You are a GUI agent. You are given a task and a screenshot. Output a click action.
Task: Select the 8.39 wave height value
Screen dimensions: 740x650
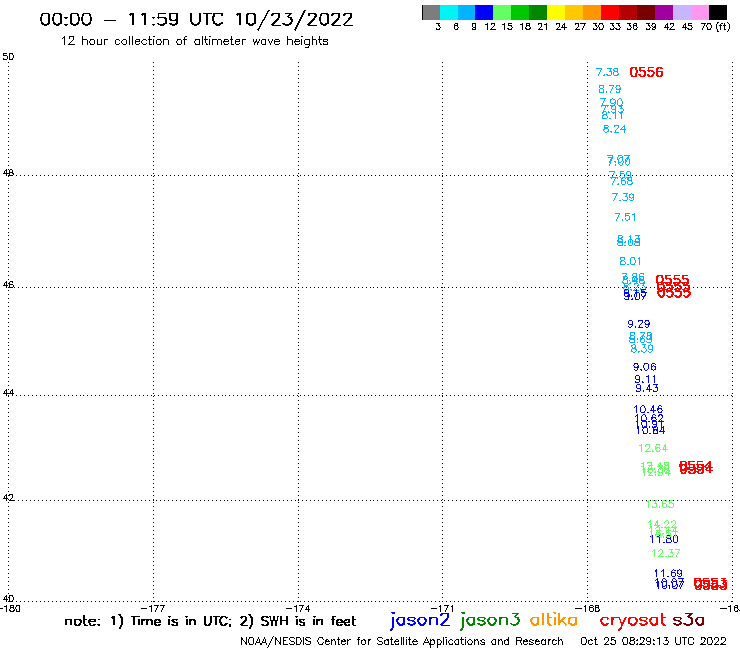point(642,349)
